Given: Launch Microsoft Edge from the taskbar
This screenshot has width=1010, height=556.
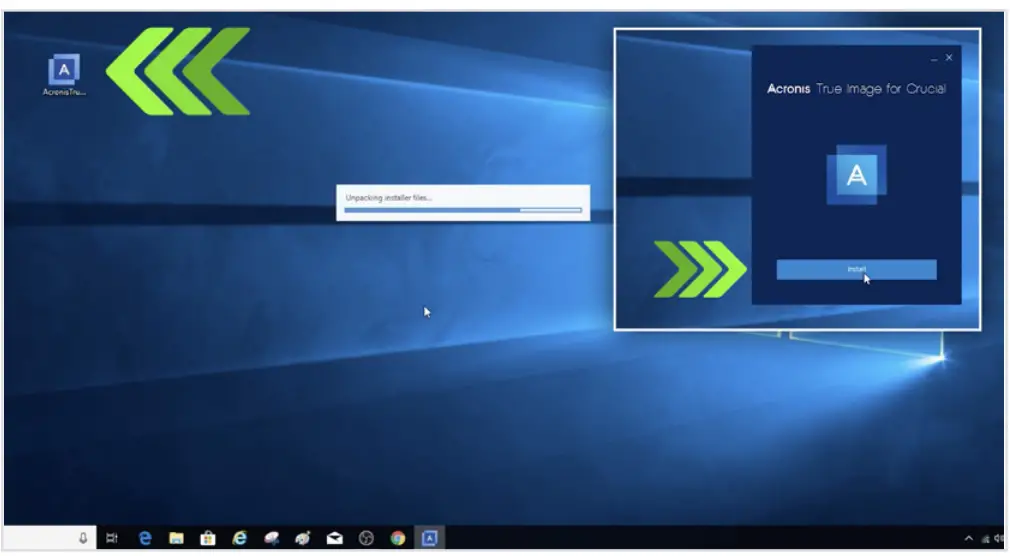Looking at the screenshot, I should 145,538.
